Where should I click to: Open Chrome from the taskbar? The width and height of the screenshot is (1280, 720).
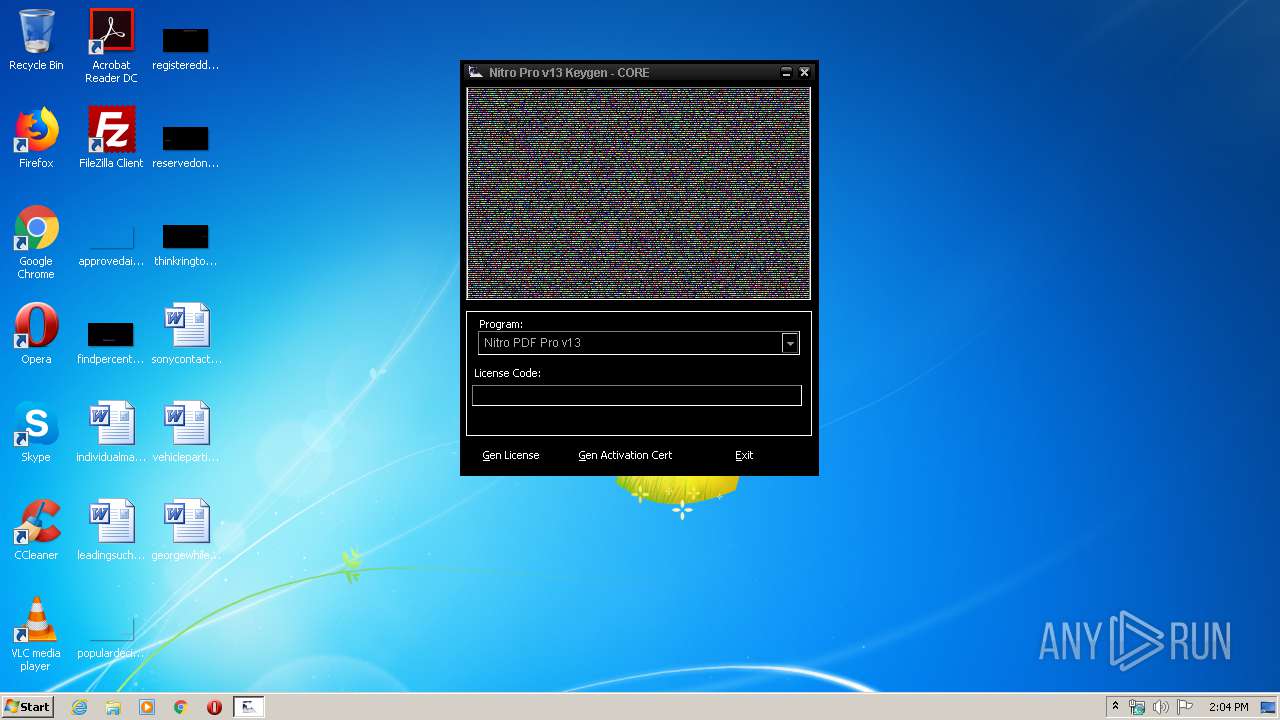(181, 707)
